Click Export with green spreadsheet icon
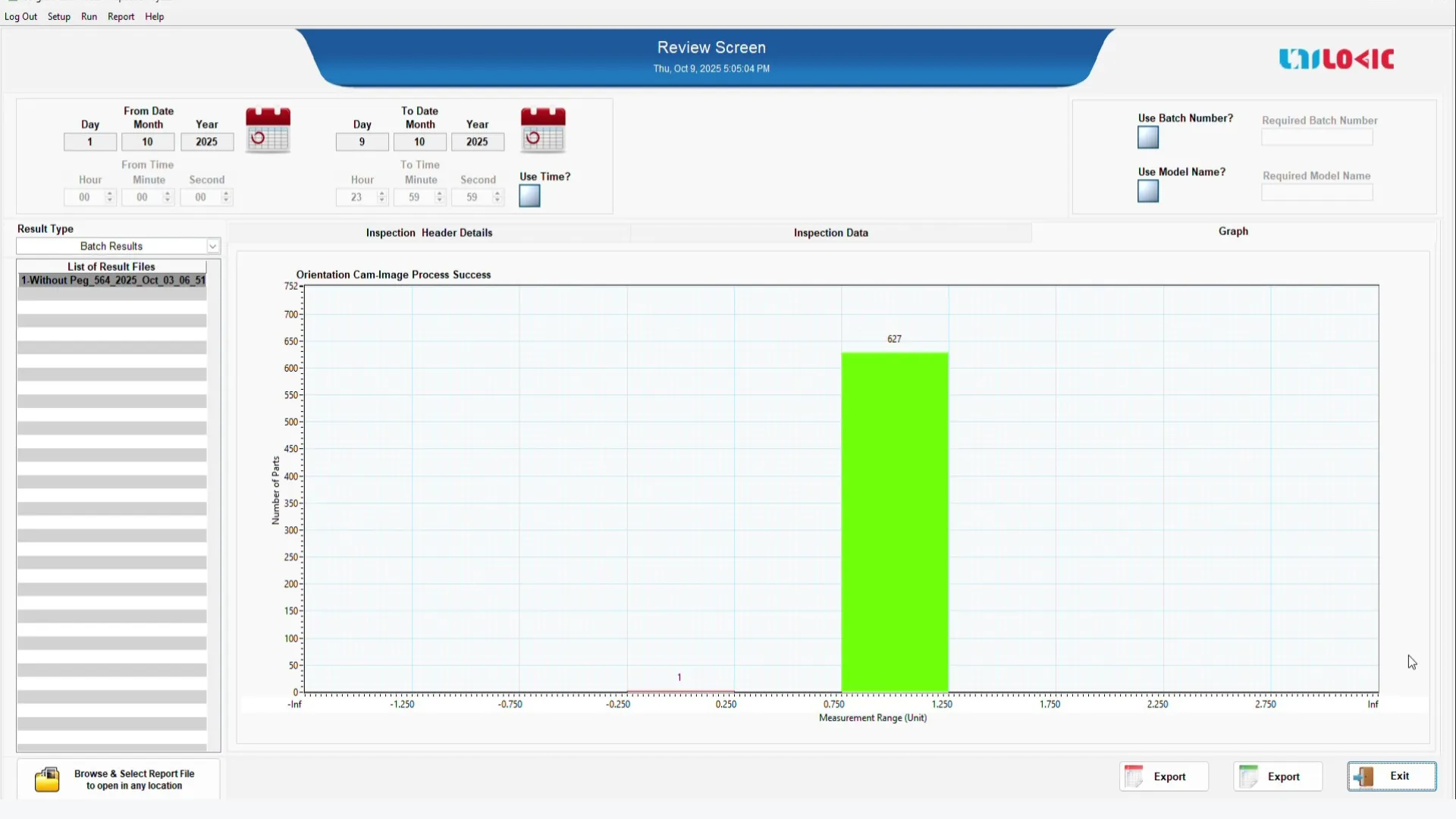 [1277, 777]
